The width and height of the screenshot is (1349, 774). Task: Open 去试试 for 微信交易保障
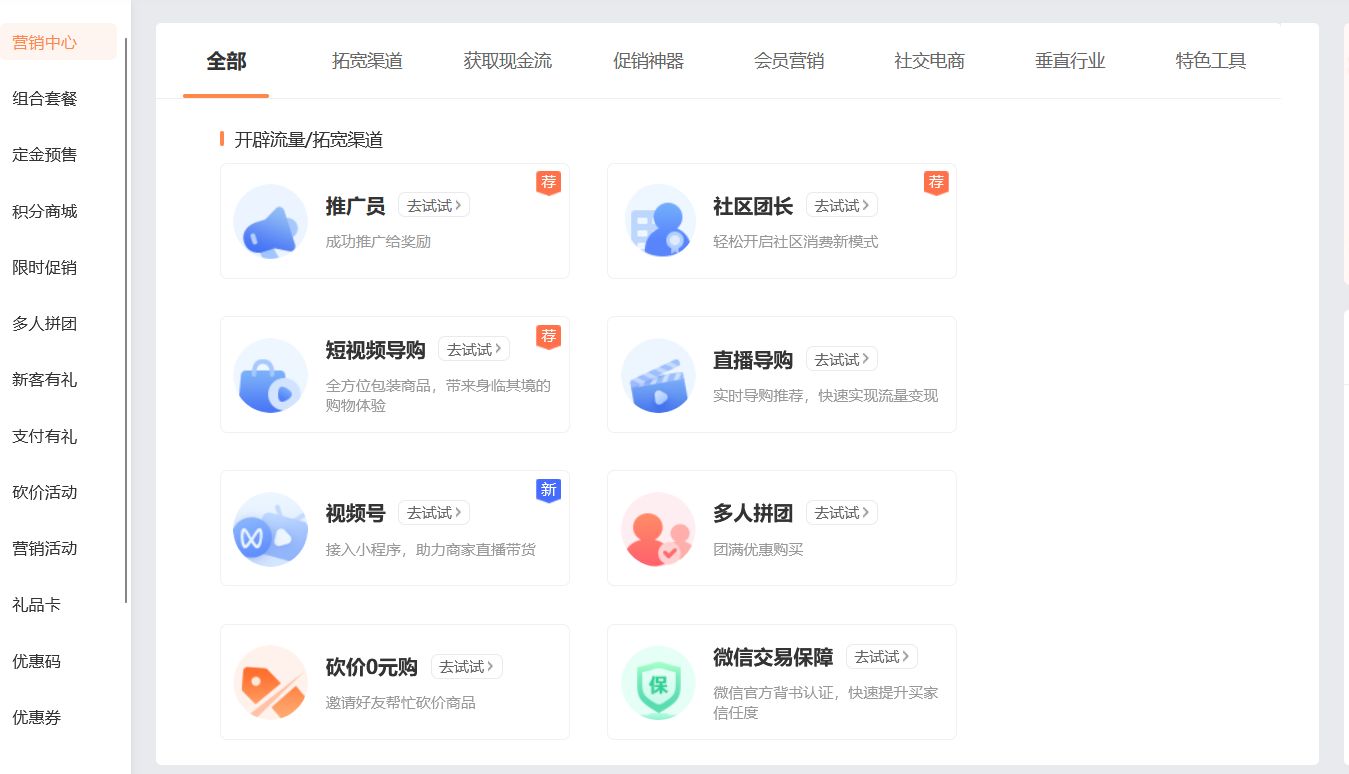point(880,657)
